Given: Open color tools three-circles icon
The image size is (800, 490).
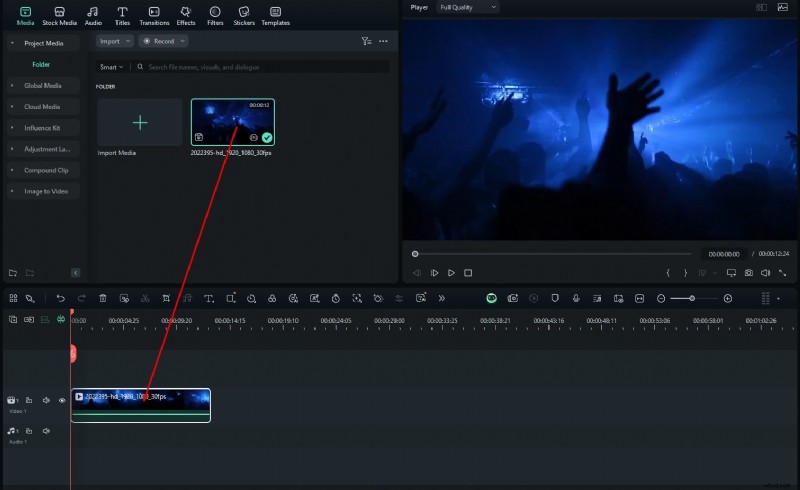Looking at the screenshot, I should point(272,299).
